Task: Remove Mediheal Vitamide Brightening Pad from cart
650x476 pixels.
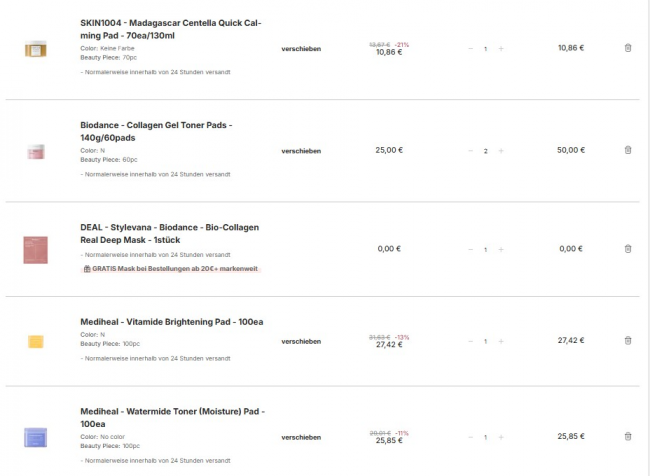Action: (x=628, y=341)
